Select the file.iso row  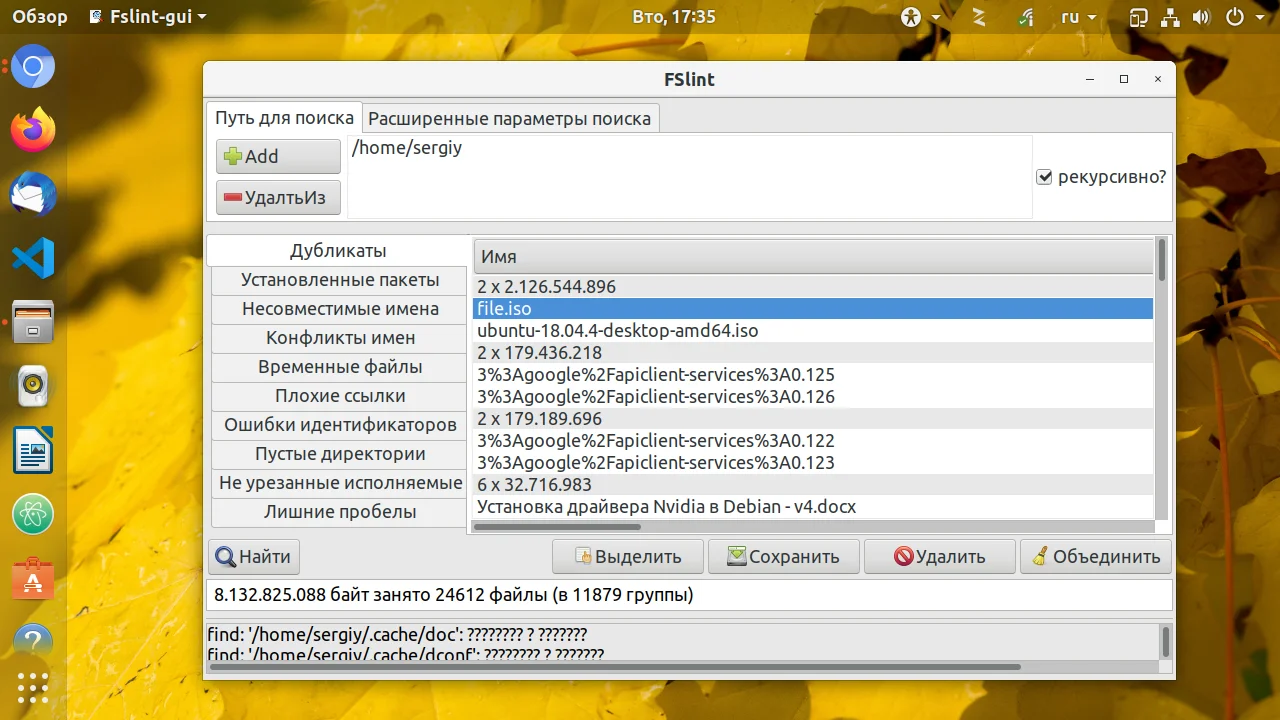coord(813,309)
